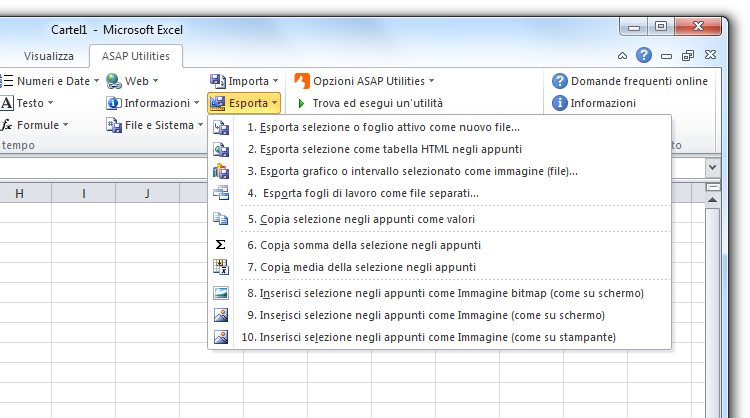Click the bitmap picture icon for item 8

(x=221, y=293)
